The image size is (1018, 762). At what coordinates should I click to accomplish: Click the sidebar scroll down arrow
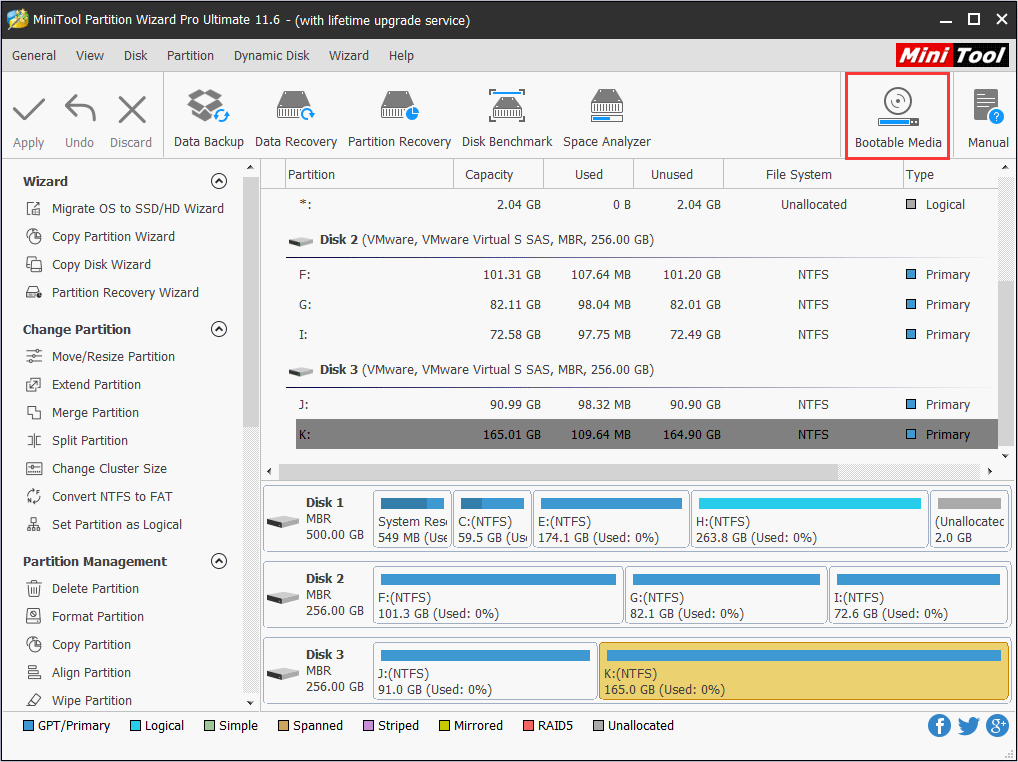251,702
